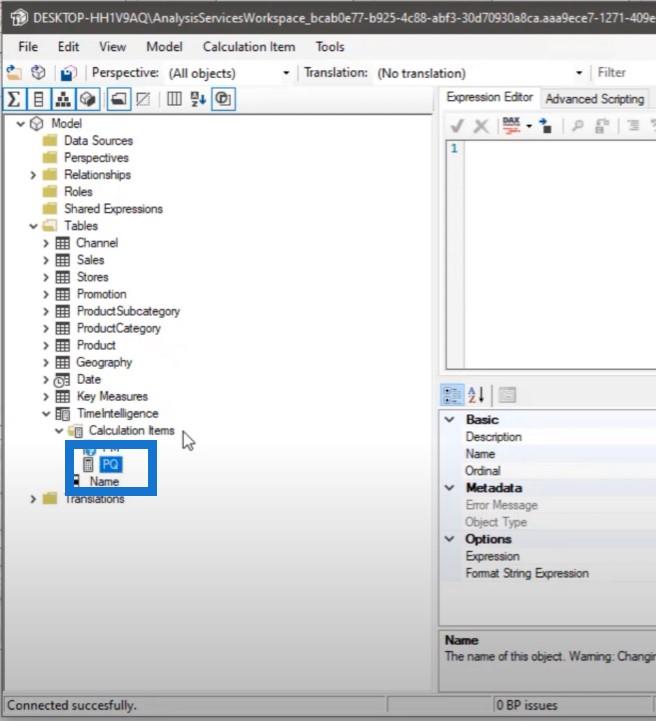Viewport: 656px width, 721px height.
Task: Toggle metadata info columns button
Action: 174,99
